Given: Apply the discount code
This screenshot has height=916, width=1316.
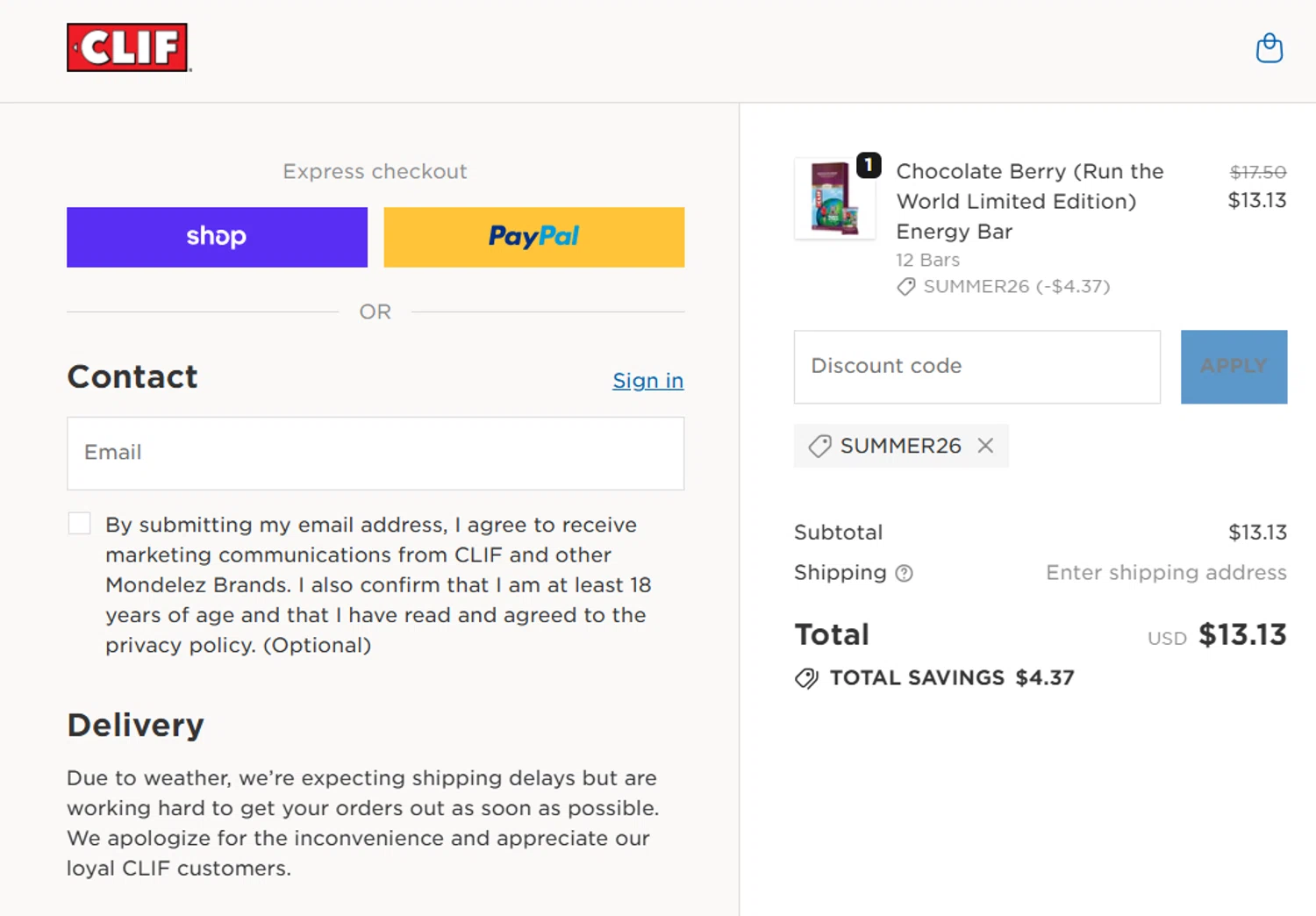Looking at the screenshot, I should point(1234,367).
